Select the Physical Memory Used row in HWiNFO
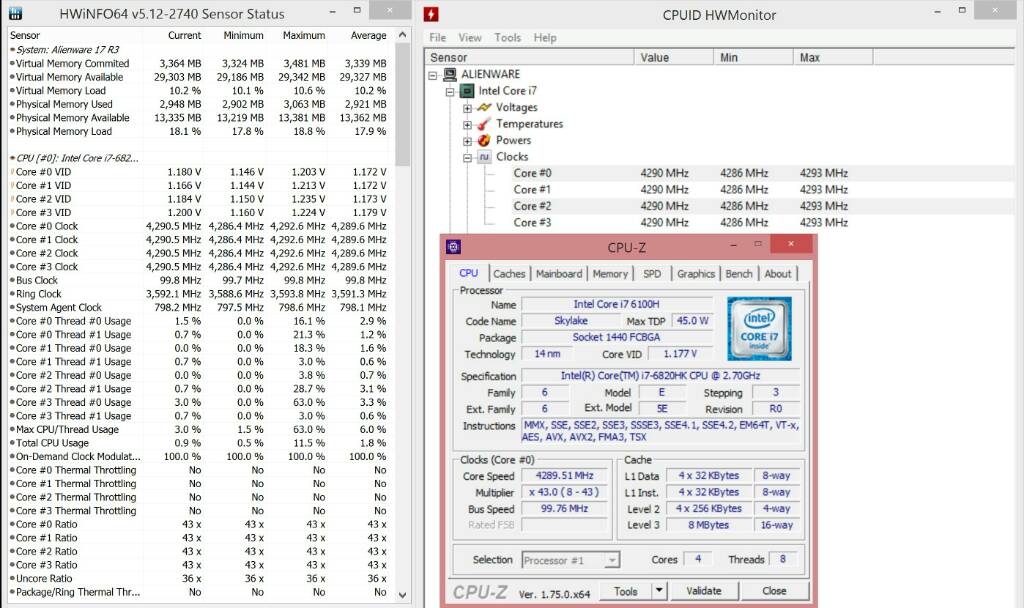 click(199, 104)
